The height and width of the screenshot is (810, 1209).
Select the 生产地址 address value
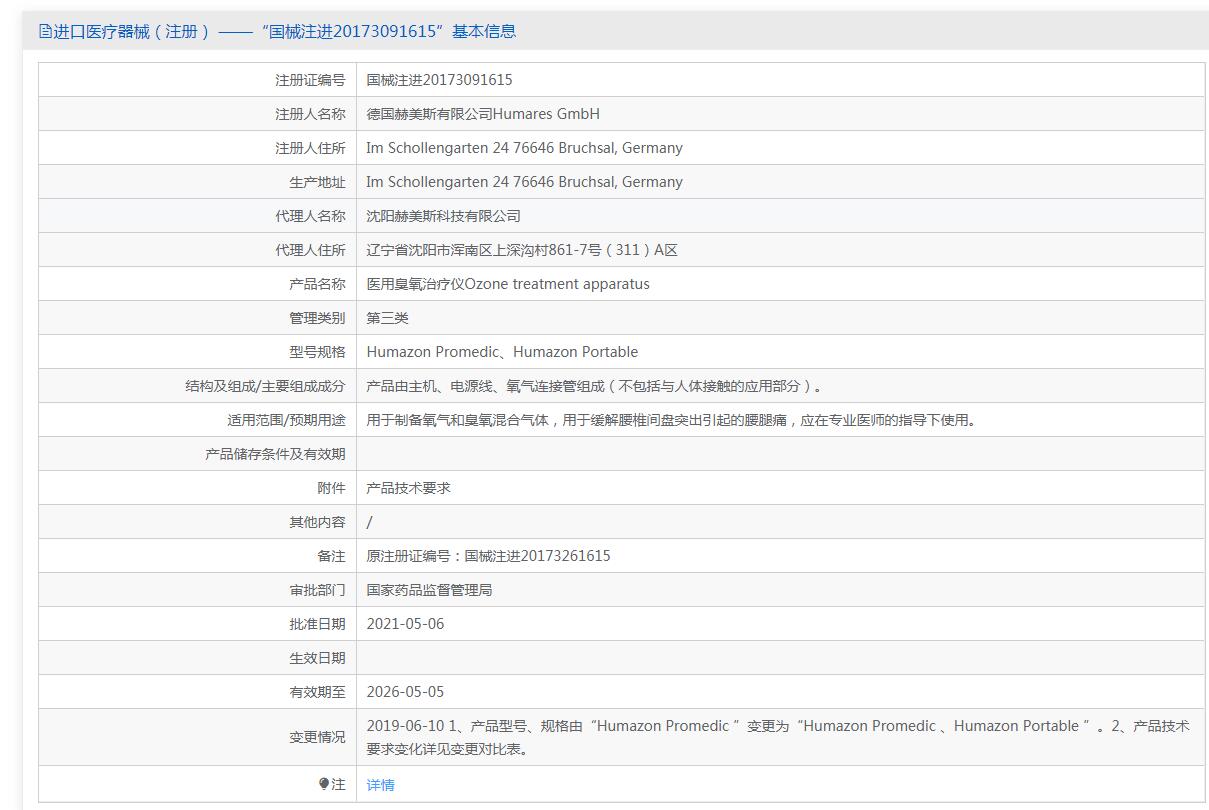[524, 182]
